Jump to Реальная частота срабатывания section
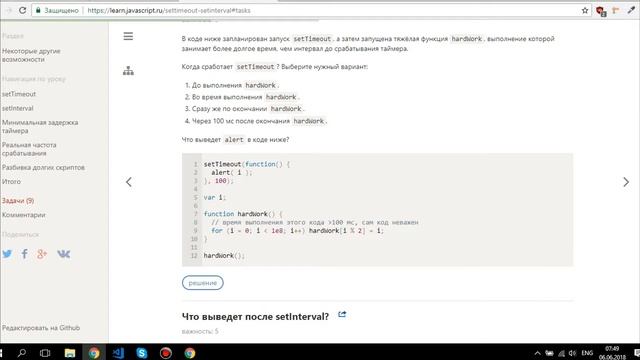 coord(29,149)
